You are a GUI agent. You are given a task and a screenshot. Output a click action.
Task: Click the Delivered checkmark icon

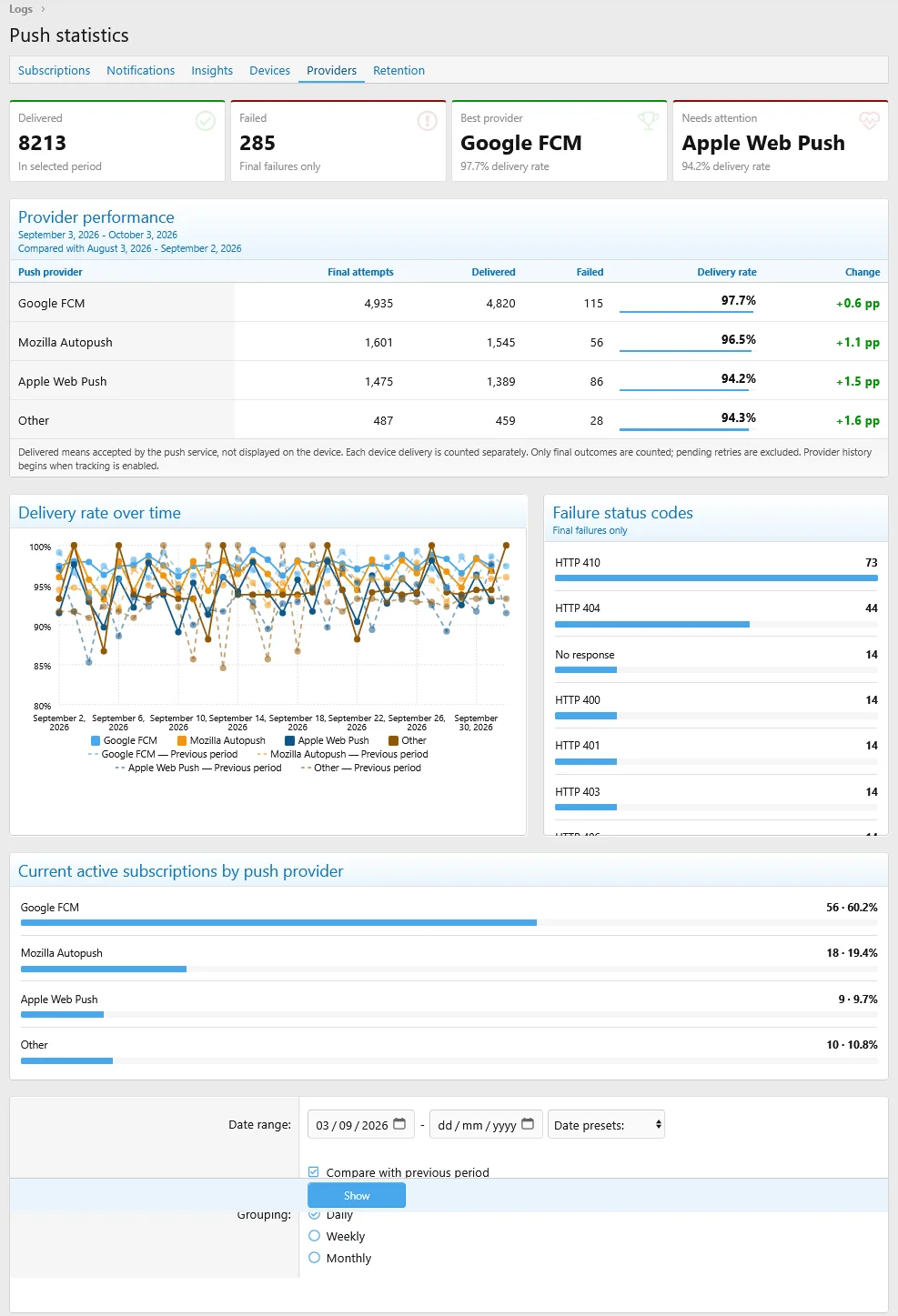click(207, 121)
